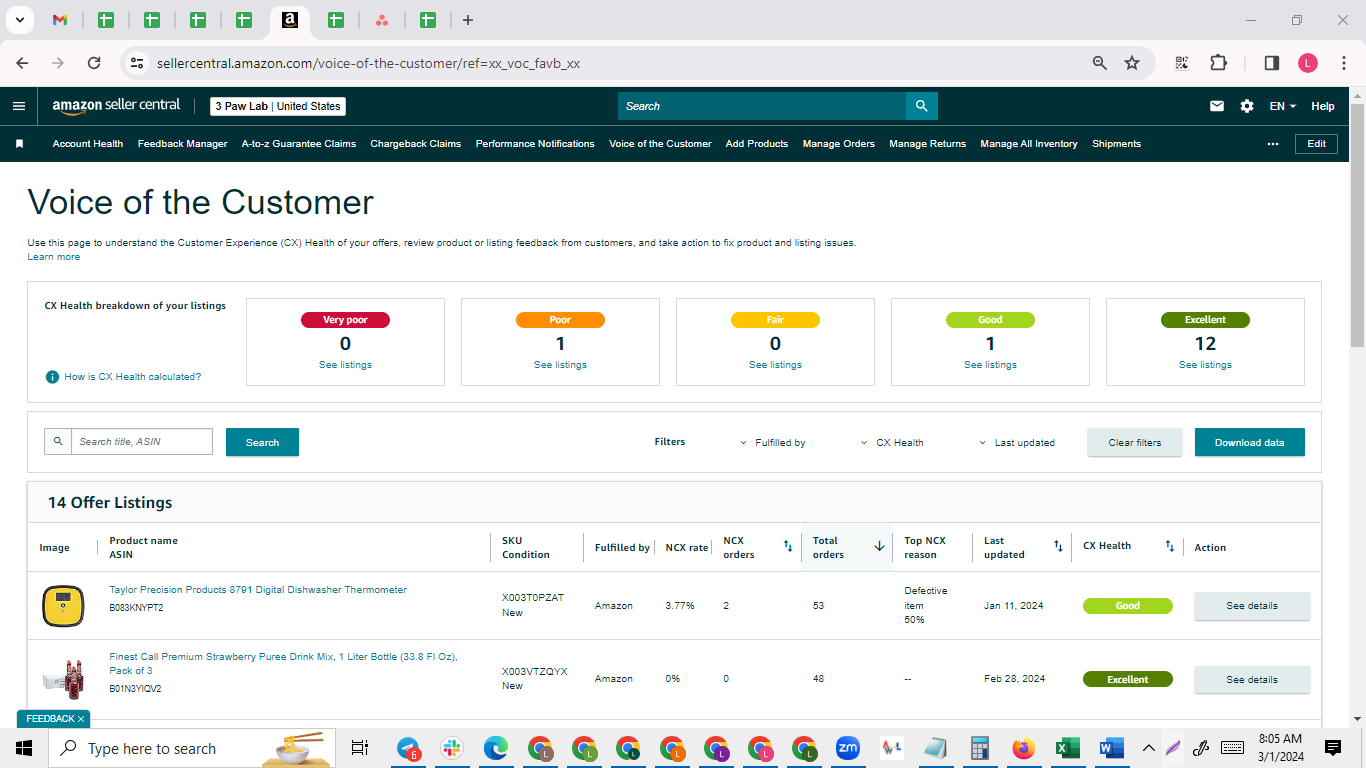Focus the top Seller Central search field
This screenshot has height=768, width=1366.
762,106
